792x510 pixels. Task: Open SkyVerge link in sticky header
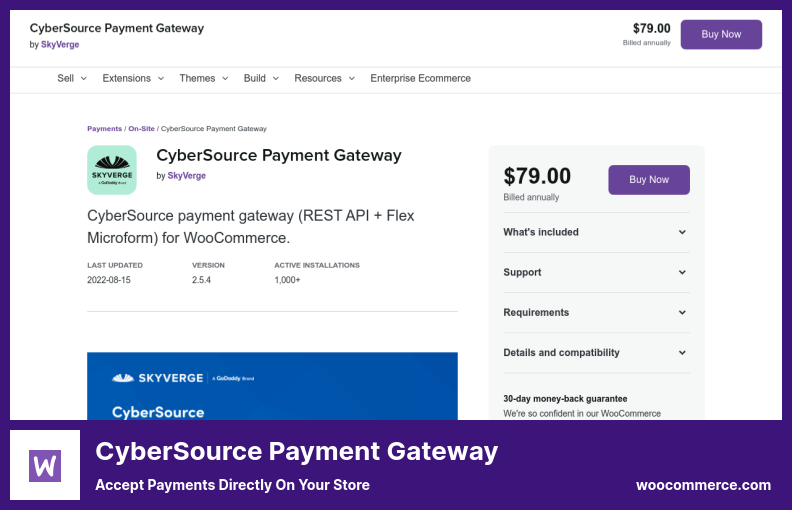pos(60,45)
